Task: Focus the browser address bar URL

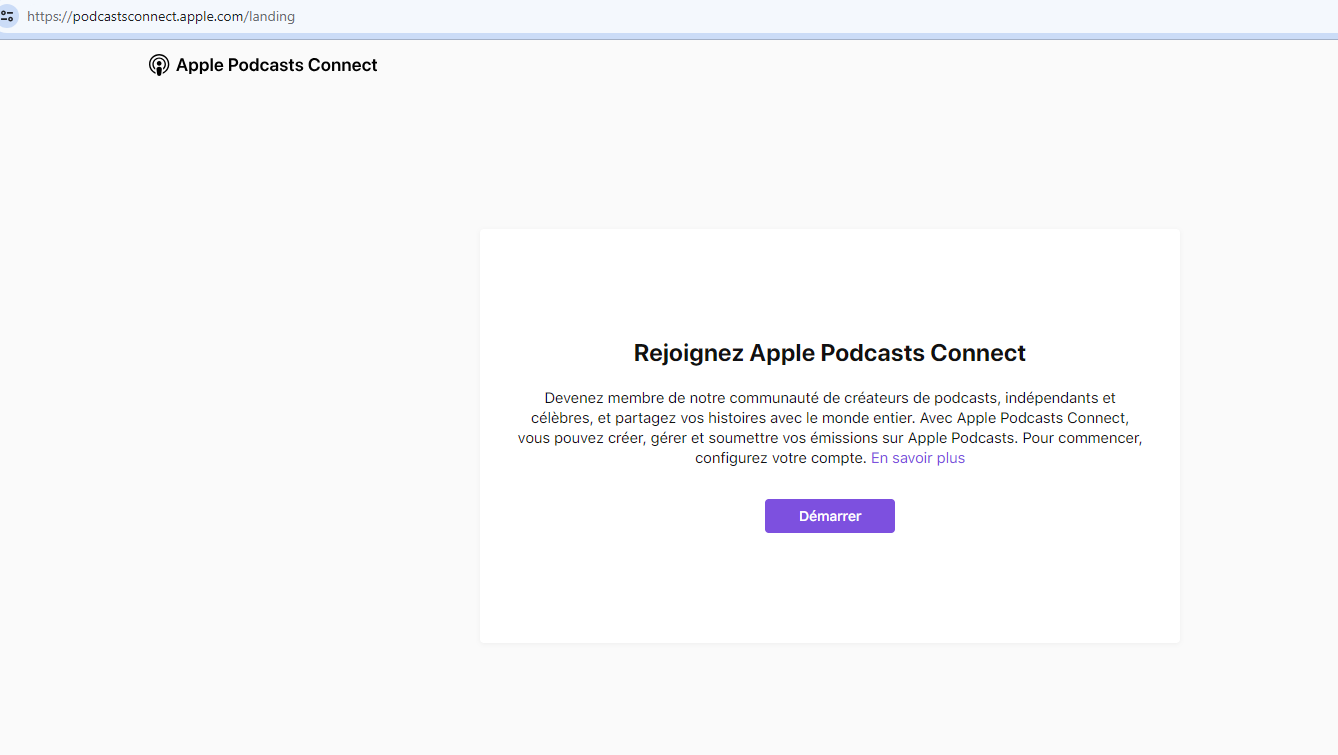Action: pyautogui.click(x=600, y=17)
